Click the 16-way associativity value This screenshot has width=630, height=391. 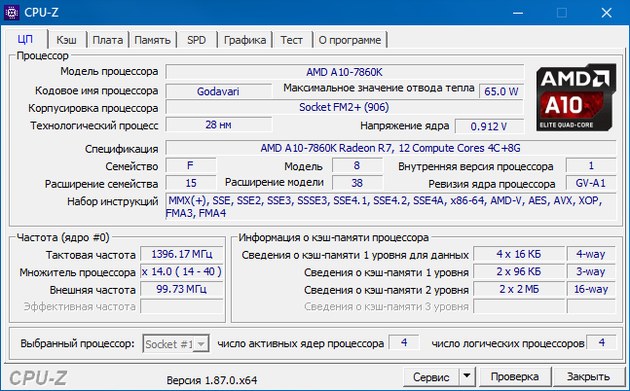pos(591,289)
